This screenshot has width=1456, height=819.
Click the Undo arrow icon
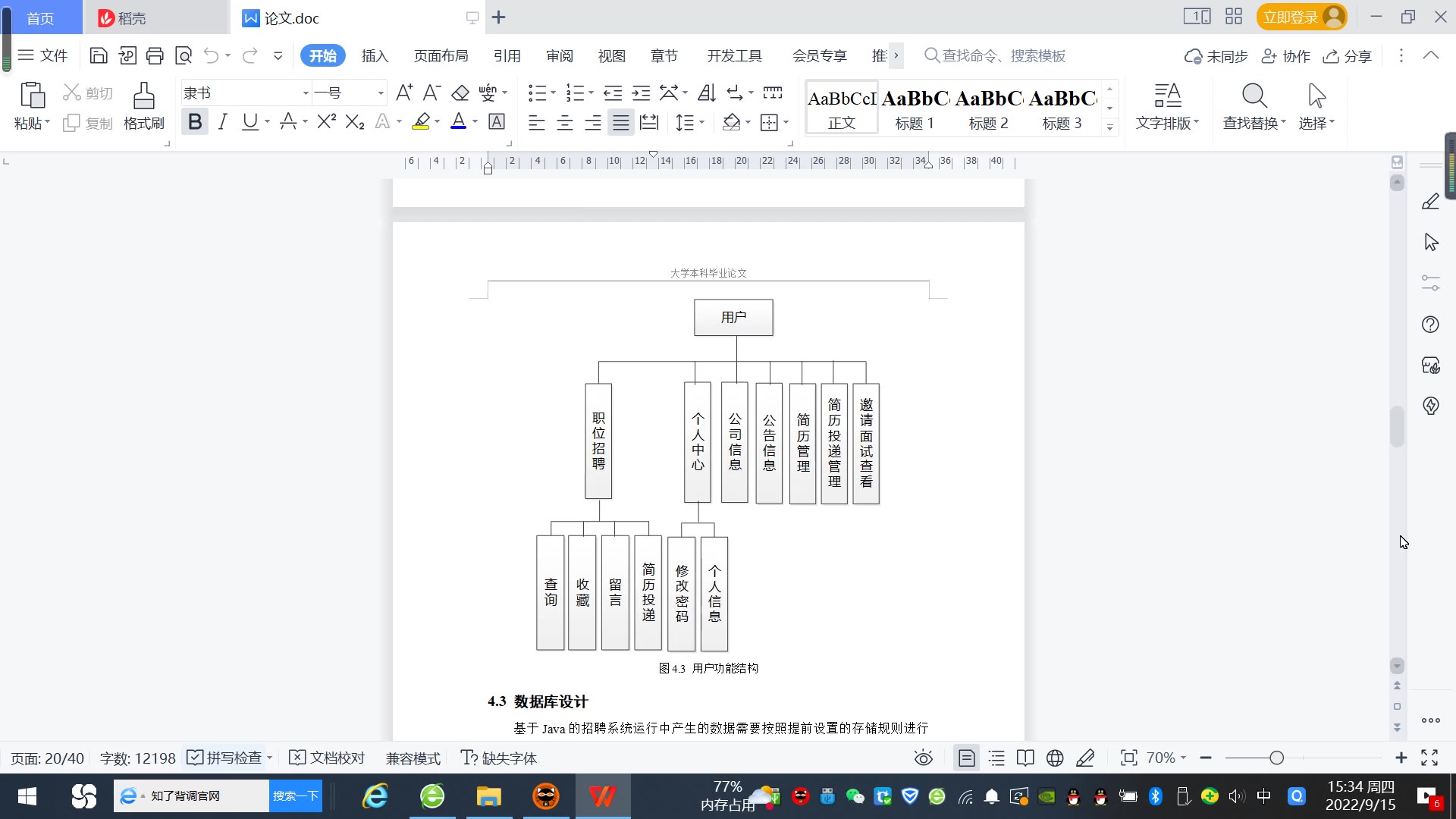coord(211,55)
